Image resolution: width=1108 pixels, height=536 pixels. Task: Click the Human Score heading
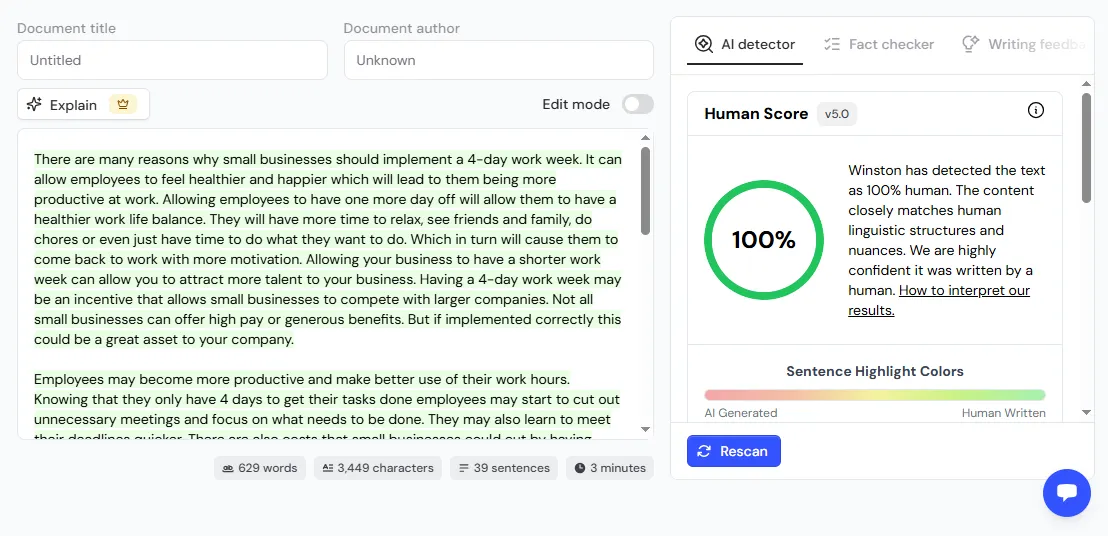click(756, 114)
